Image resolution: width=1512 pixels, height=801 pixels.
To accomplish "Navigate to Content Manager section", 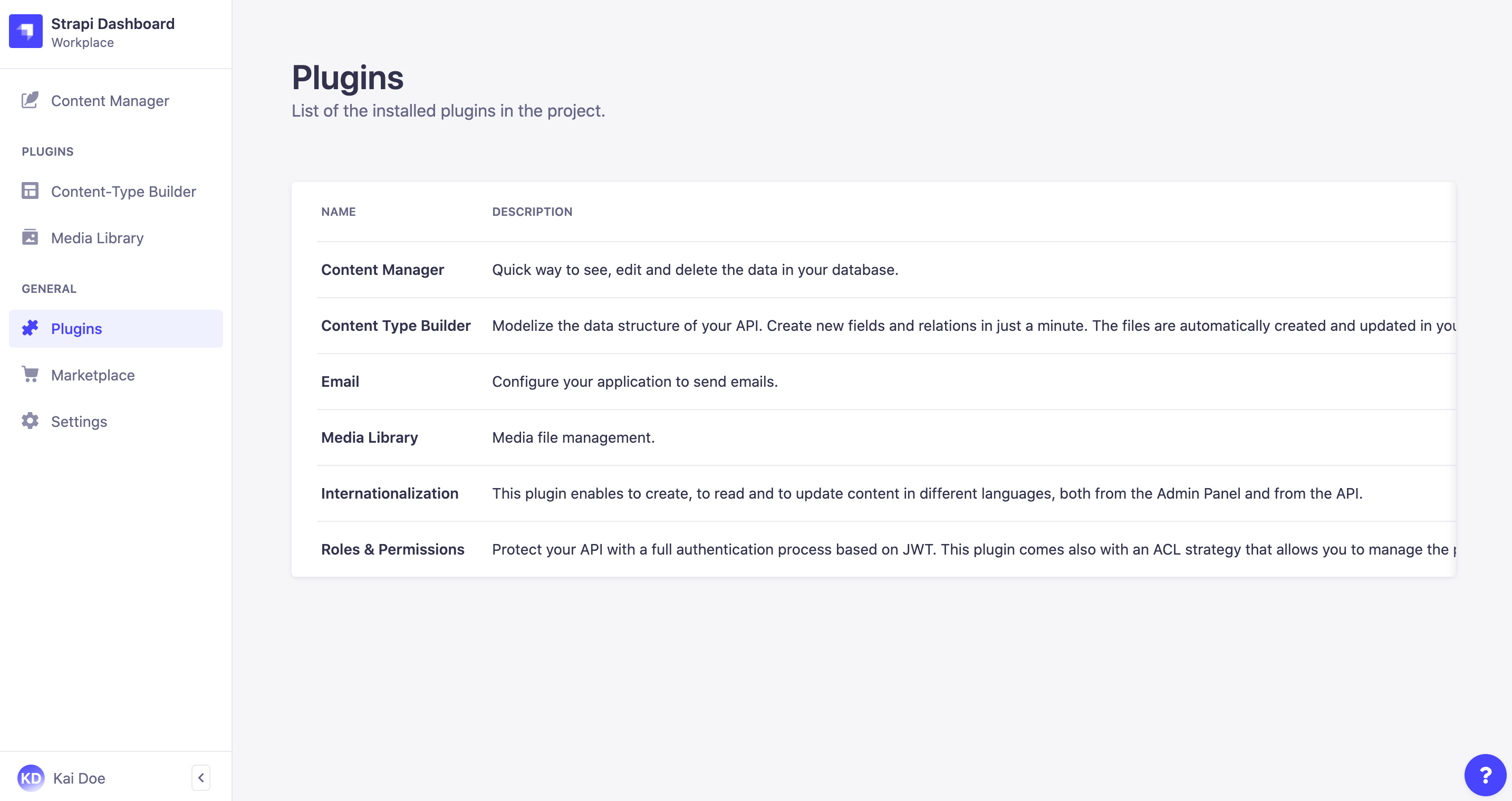I will (110, 100).
